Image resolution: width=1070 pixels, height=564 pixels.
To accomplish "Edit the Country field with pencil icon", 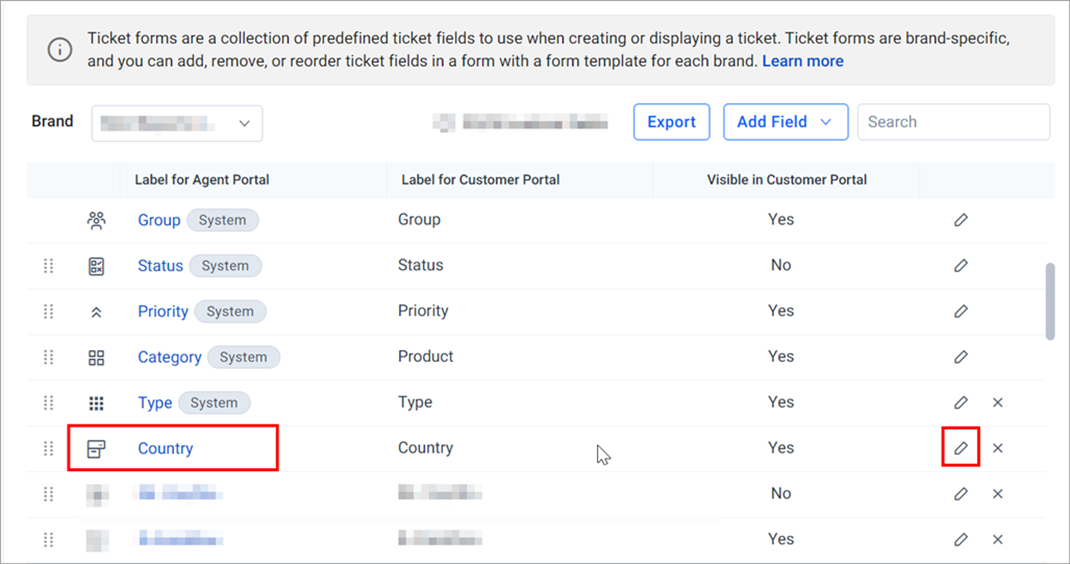I will (961, 448).
